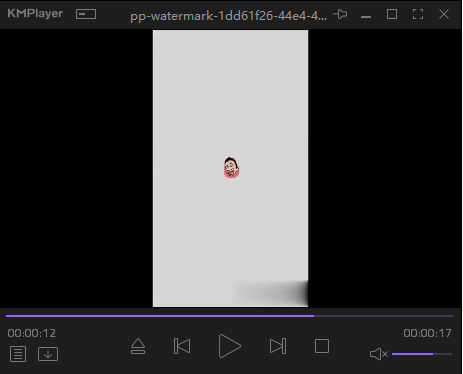Open a file with the eject icon
The height and width of the screenshot is (374, 463).
(x=138, y=346)
